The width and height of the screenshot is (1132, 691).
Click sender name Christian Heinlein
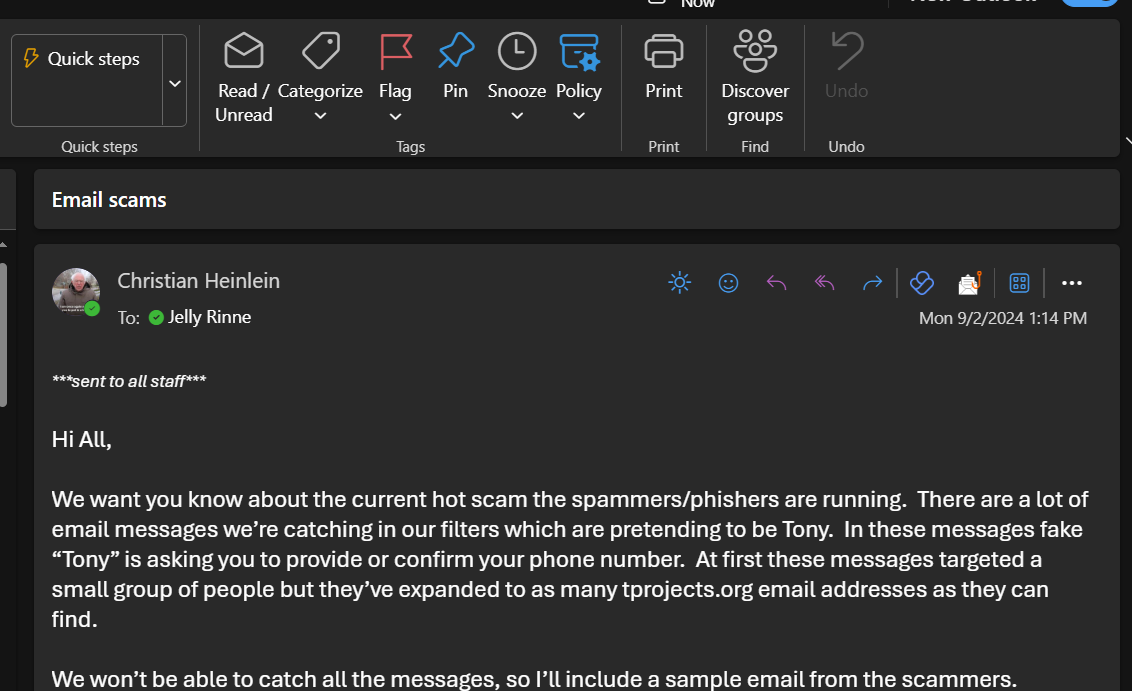[x=199, y=281]
